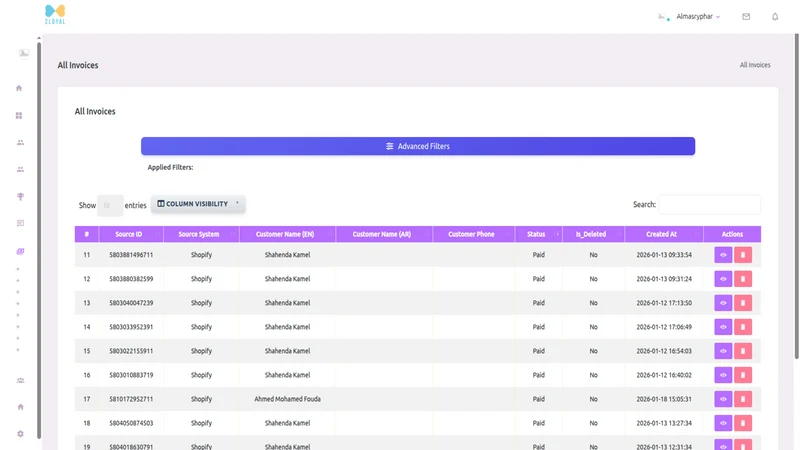Sort by the Customer Name (AR) column header
The image size is (800, 450).
tap(384, 234)
